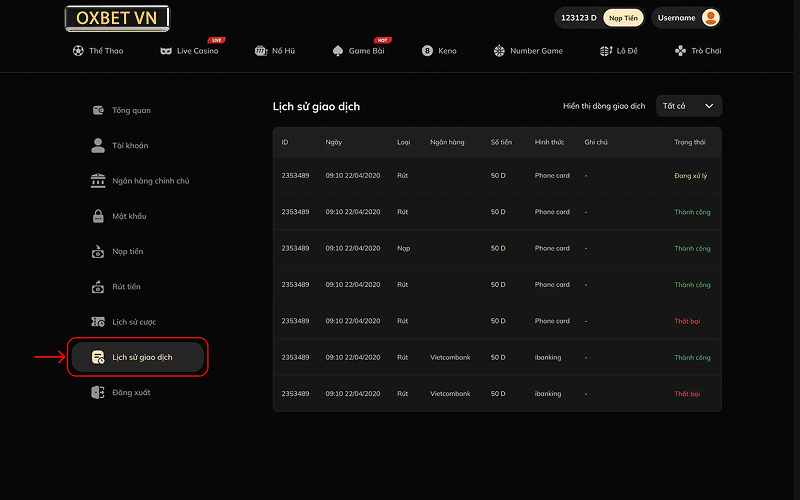
Task: Click the Nạp tiền deposit icon
Action: click(x=98, y=252)
